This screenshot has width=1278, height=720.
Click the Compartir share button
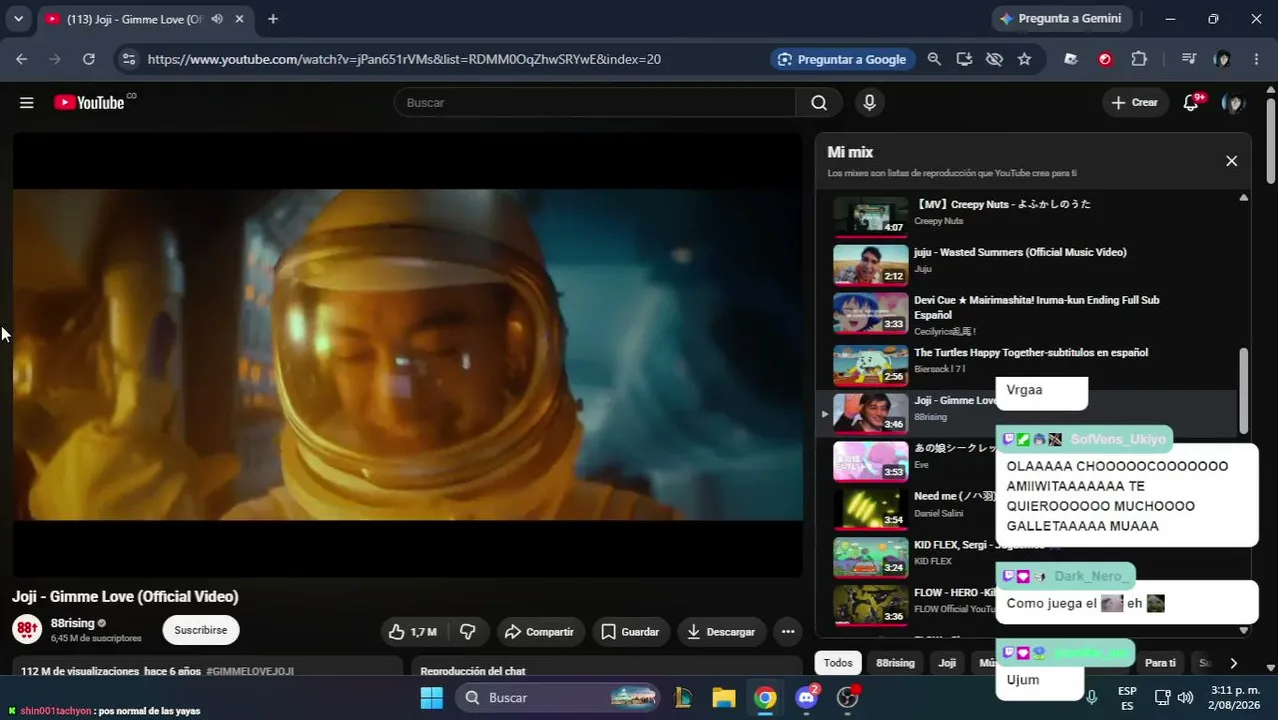tap(539, 631)
